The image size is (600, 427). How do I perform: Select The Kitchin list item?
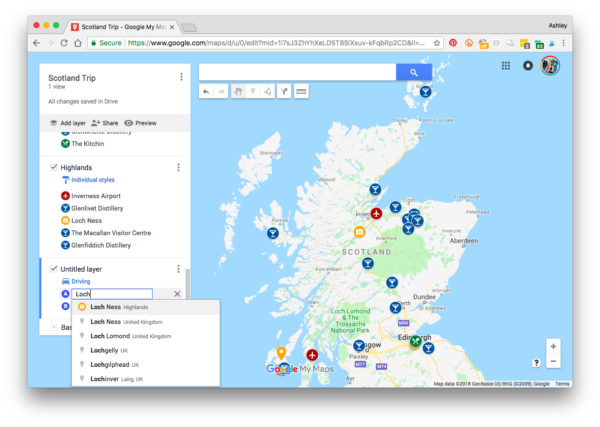coord(83,143)
